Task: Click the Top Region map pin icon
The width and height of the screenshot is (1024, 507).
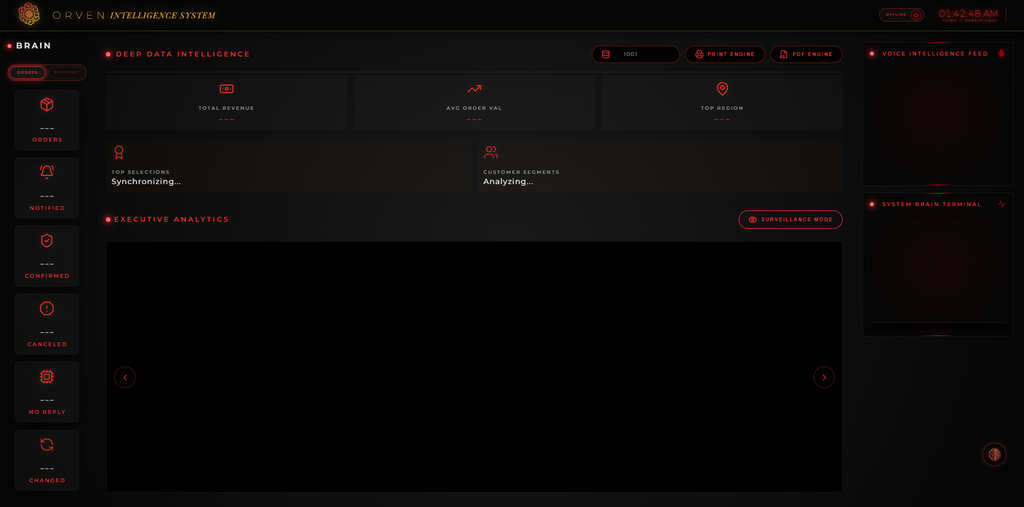Action: point(722,89)
